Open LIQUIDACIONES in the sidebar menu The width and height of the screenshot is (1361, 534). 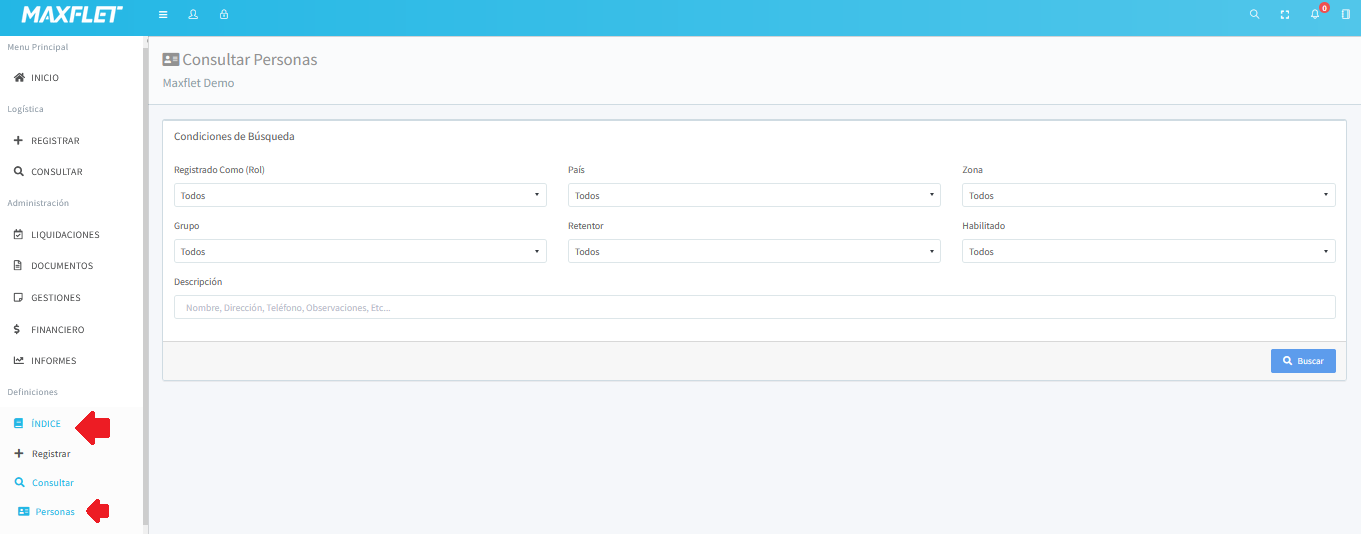pos(65,235)
